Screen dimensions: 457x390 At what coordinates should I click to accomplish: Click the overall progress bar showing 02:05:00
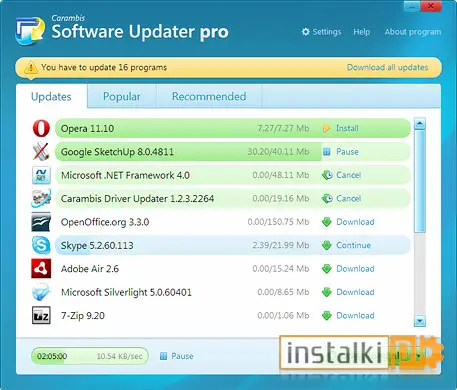click(x=90, y=356)
